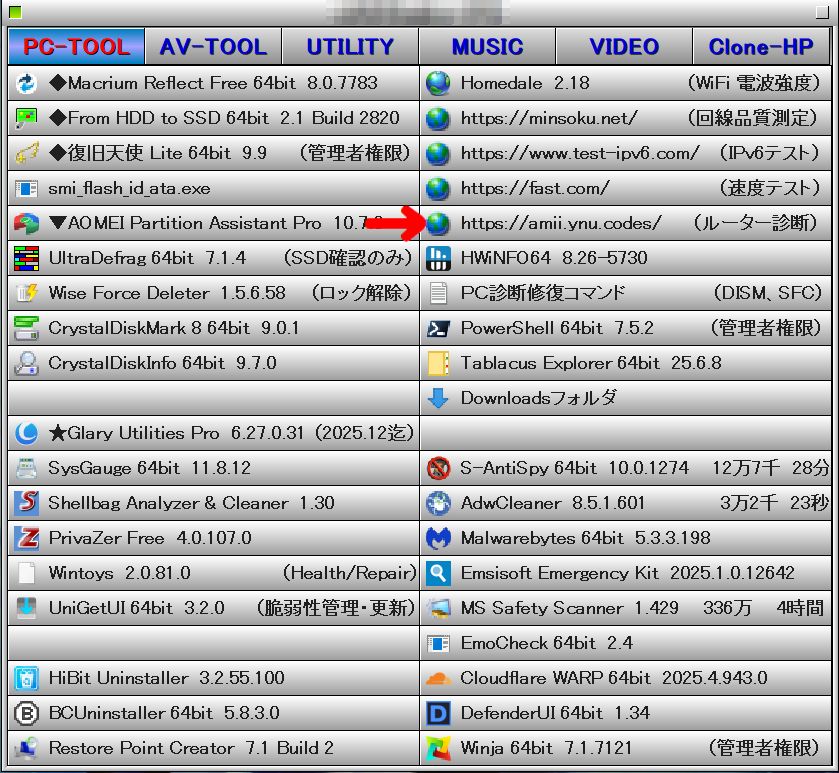
Task: Open the Clone-HP tab
Action: pyautogui.click(x=761, y=47)
